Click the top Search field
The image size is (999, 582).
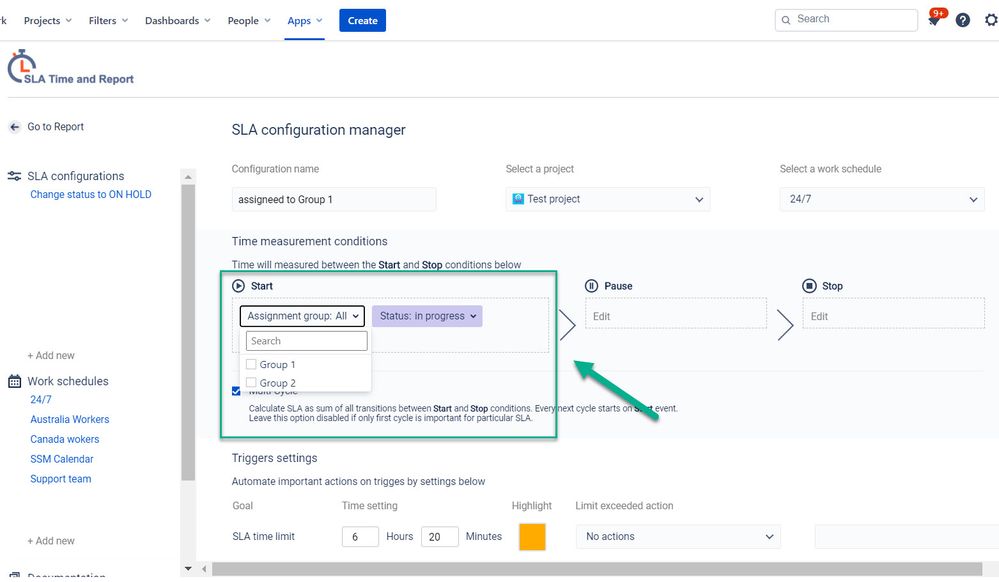tap(846, 20)
